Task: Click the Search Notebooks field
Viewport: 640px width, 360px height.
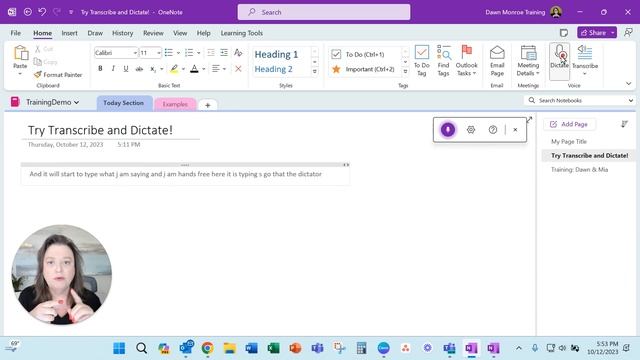Action: click(580, 100)
